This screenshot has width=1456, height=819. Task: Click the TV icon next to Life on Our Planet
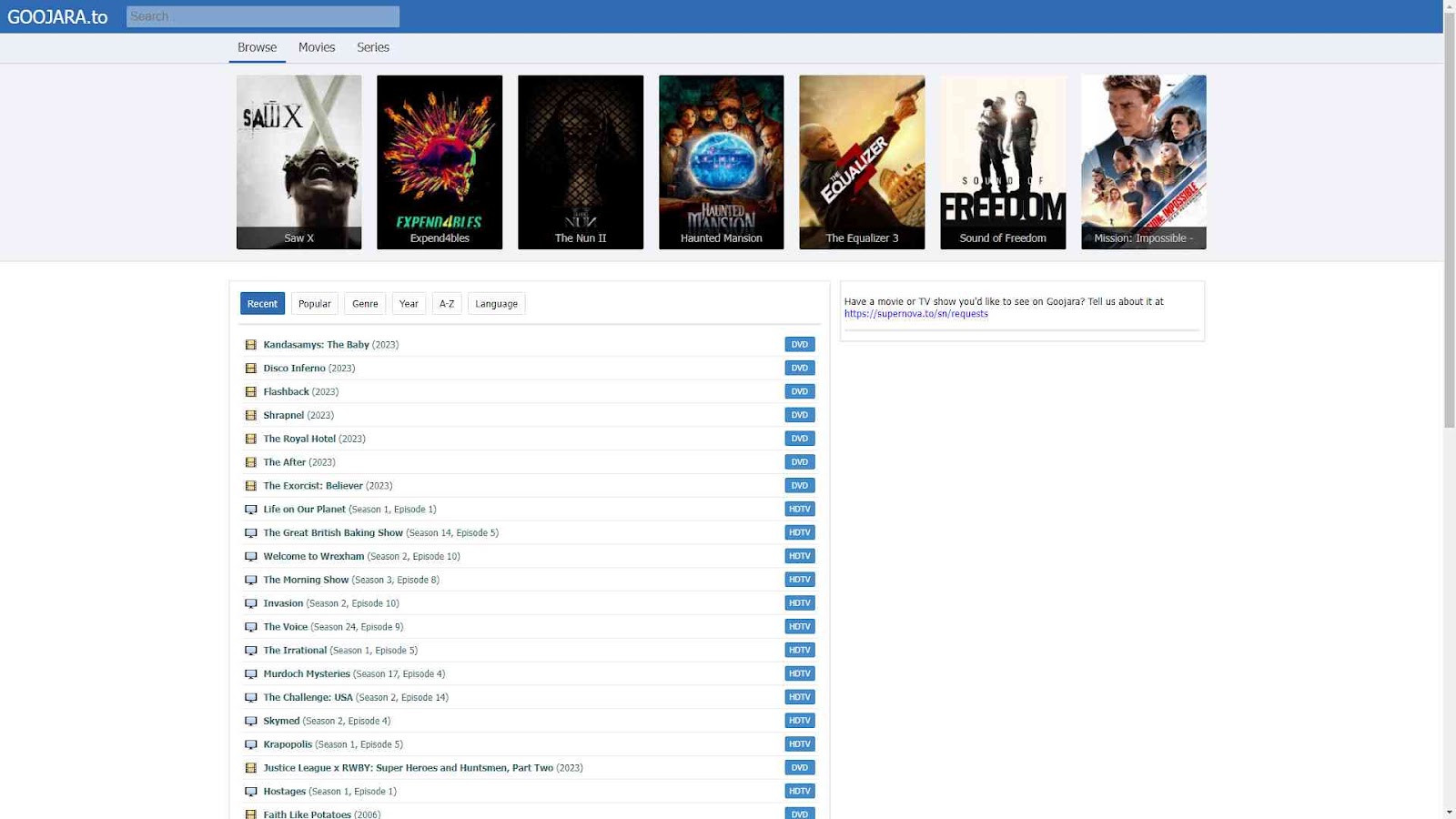point(250,510)
